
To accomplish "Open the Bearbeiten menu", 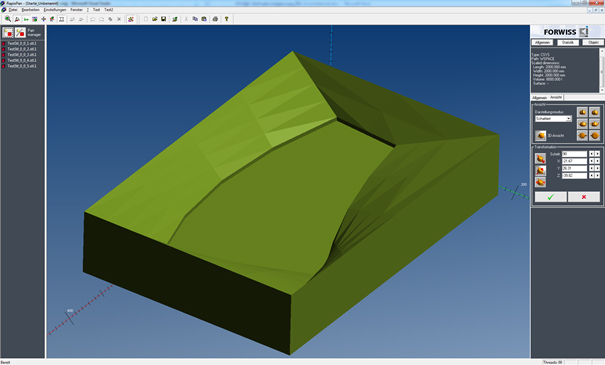I will point(30,10).
